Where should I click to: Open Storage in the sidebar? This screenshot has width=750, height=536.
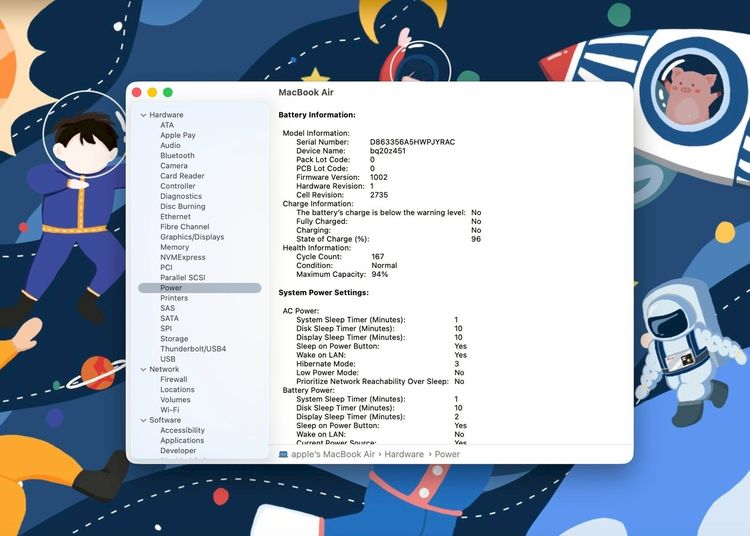174,339
